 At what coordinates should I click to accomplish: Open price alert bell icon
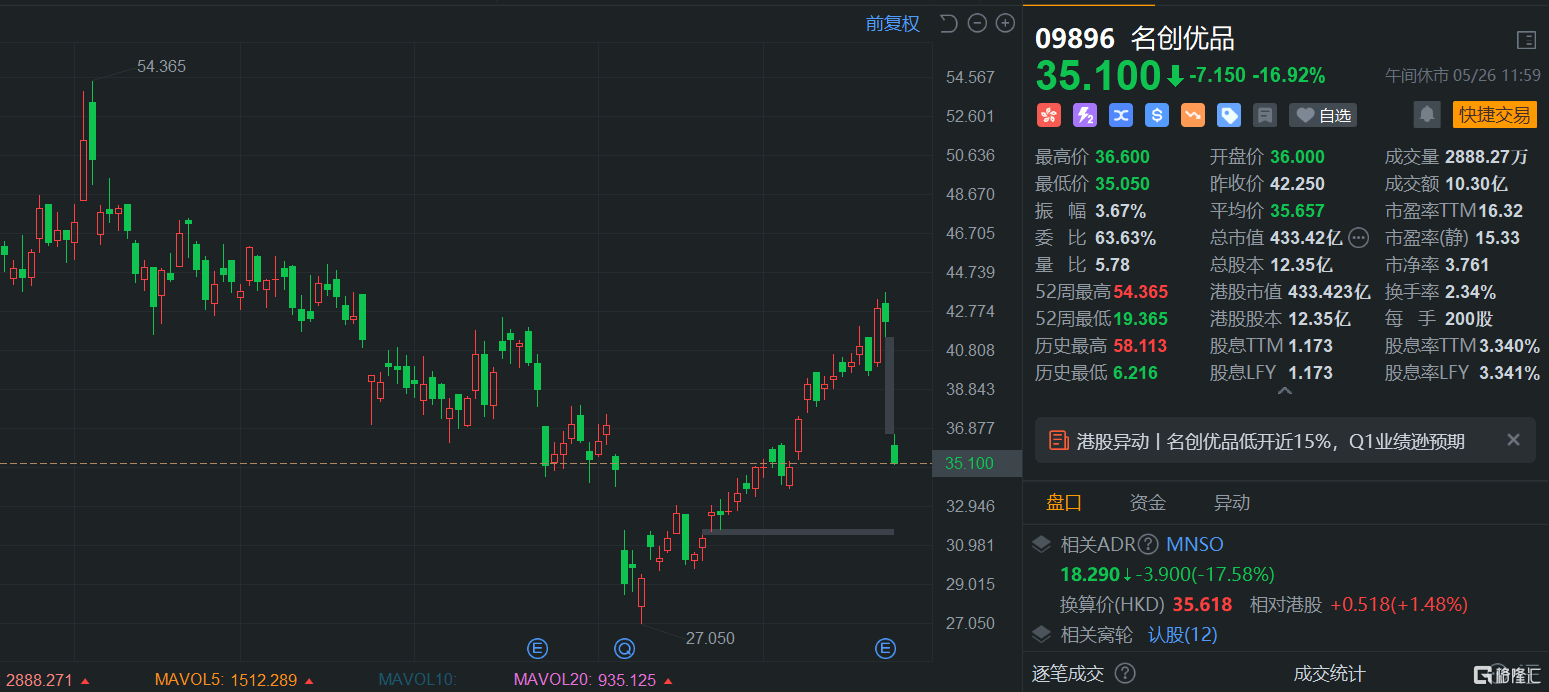[x=1427, y=115]
